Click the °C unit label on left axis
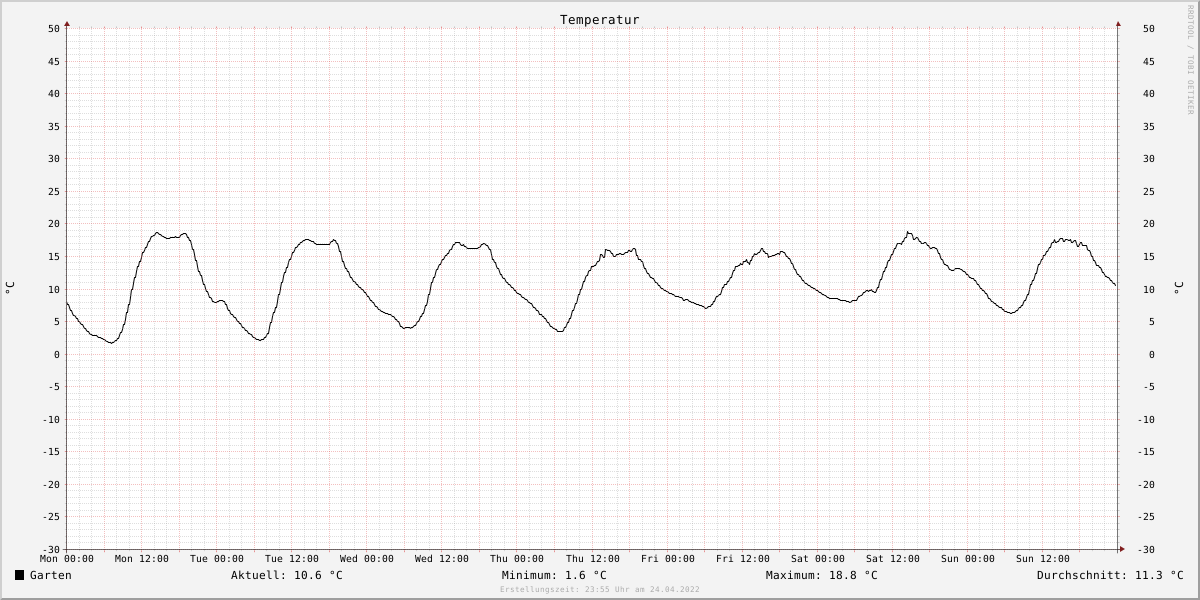This screenshot has height=600, width=1200. (x=10, y=288)
